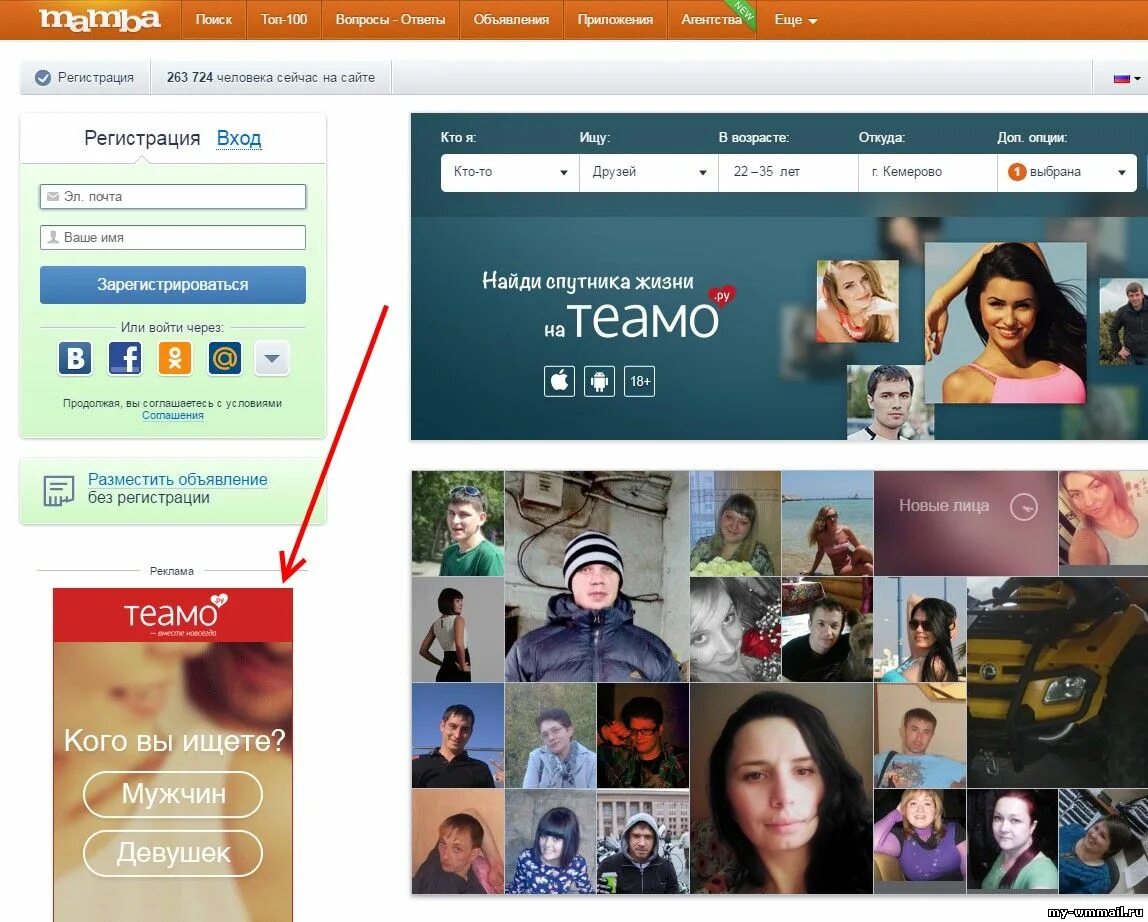Select the age range 22–35 лет field

[x=788, y=172]
